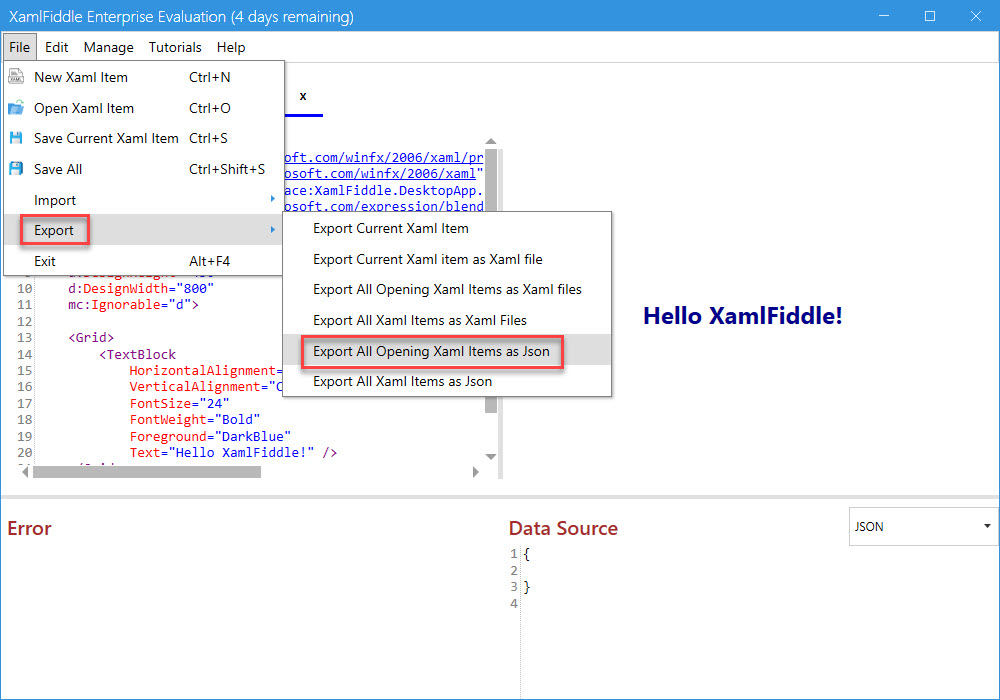This screenshot has height=700, width=1000.
Task: Click the expression/blend hyperlink in code
Action: [x=384, y=206]
